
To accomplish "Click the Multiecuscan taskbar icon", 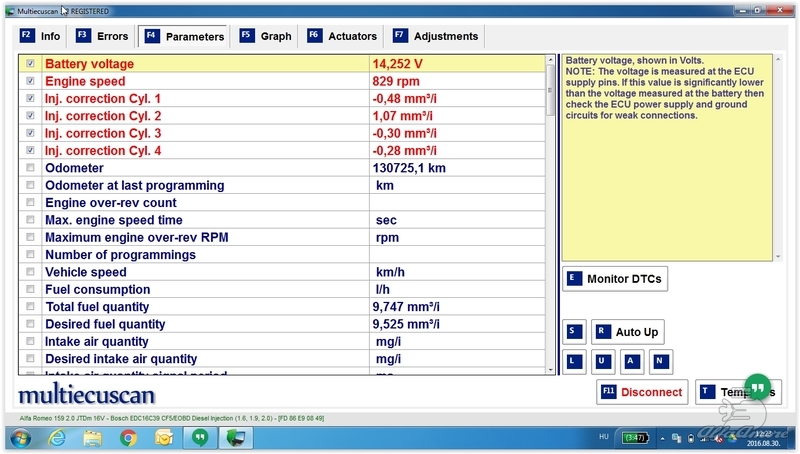I will pos(236,438).
